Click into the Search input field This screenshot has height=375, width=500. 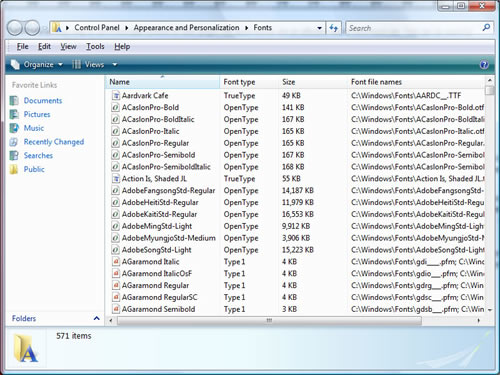pyautogui.click(x=413, y=28)
